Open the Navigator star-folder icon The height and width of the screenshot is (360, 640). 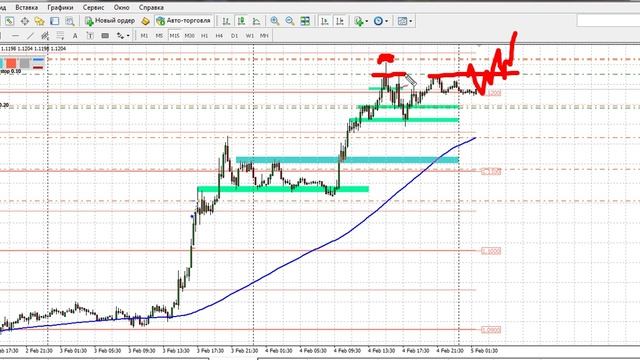(40, 21)
